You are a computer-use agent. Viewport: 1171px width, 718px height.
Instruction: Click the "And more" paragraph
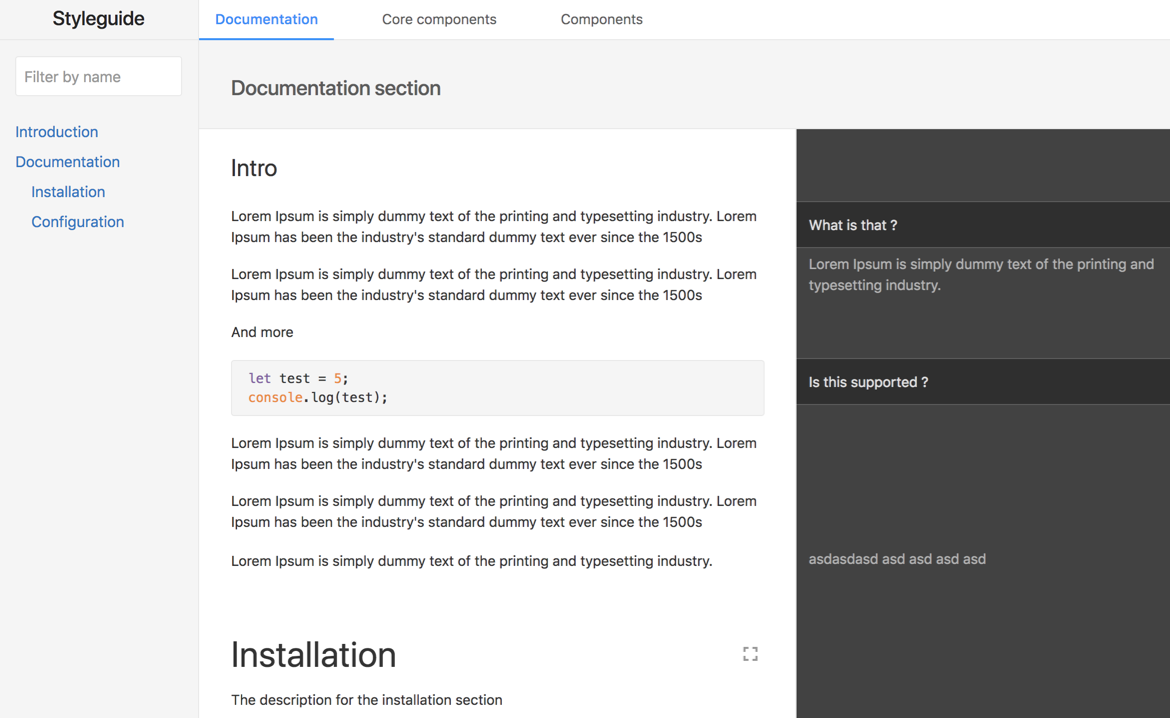pos(262,332)
